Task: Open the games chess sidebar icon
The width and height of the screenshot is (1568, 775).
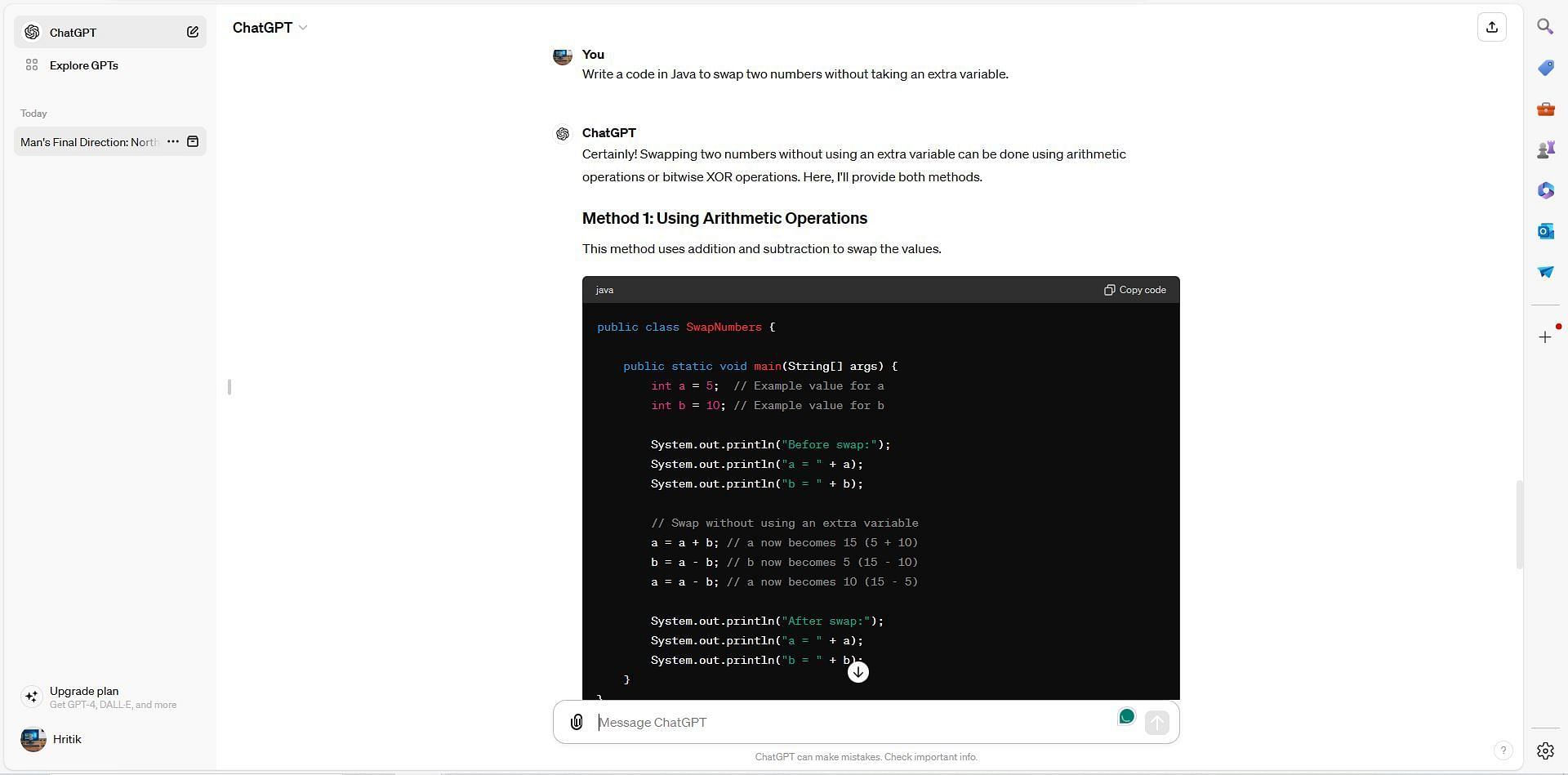Action: pyautogui.click(x=1545, y=149)
